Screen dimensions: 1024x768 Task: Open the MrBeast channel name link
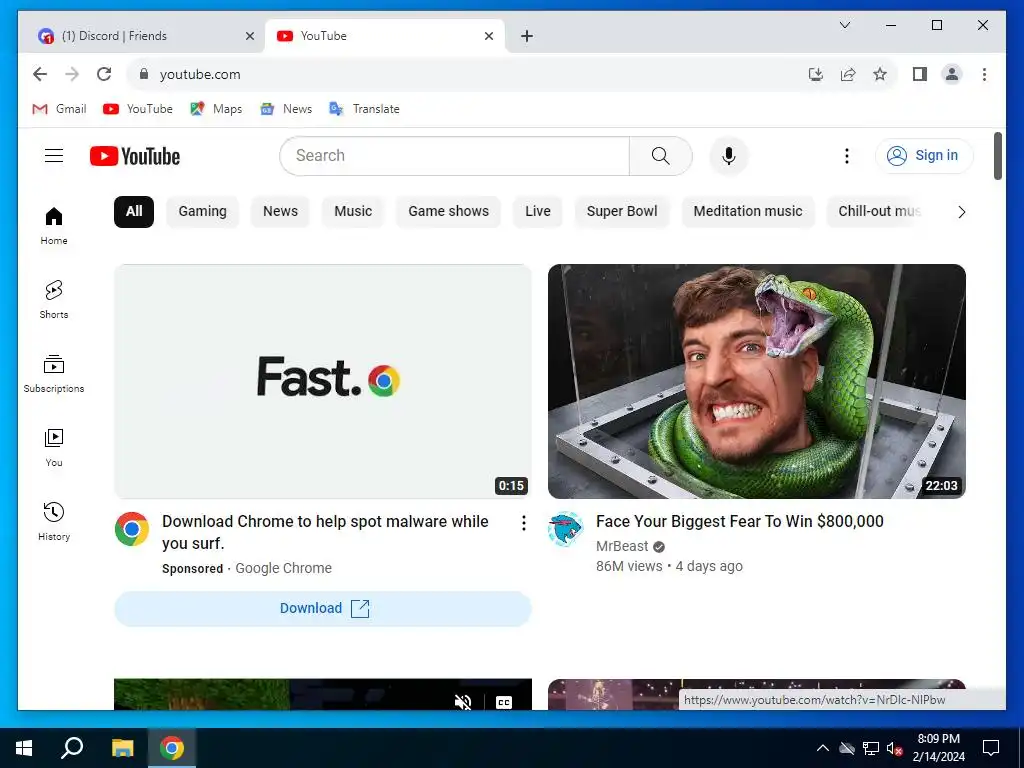(622, 547)
